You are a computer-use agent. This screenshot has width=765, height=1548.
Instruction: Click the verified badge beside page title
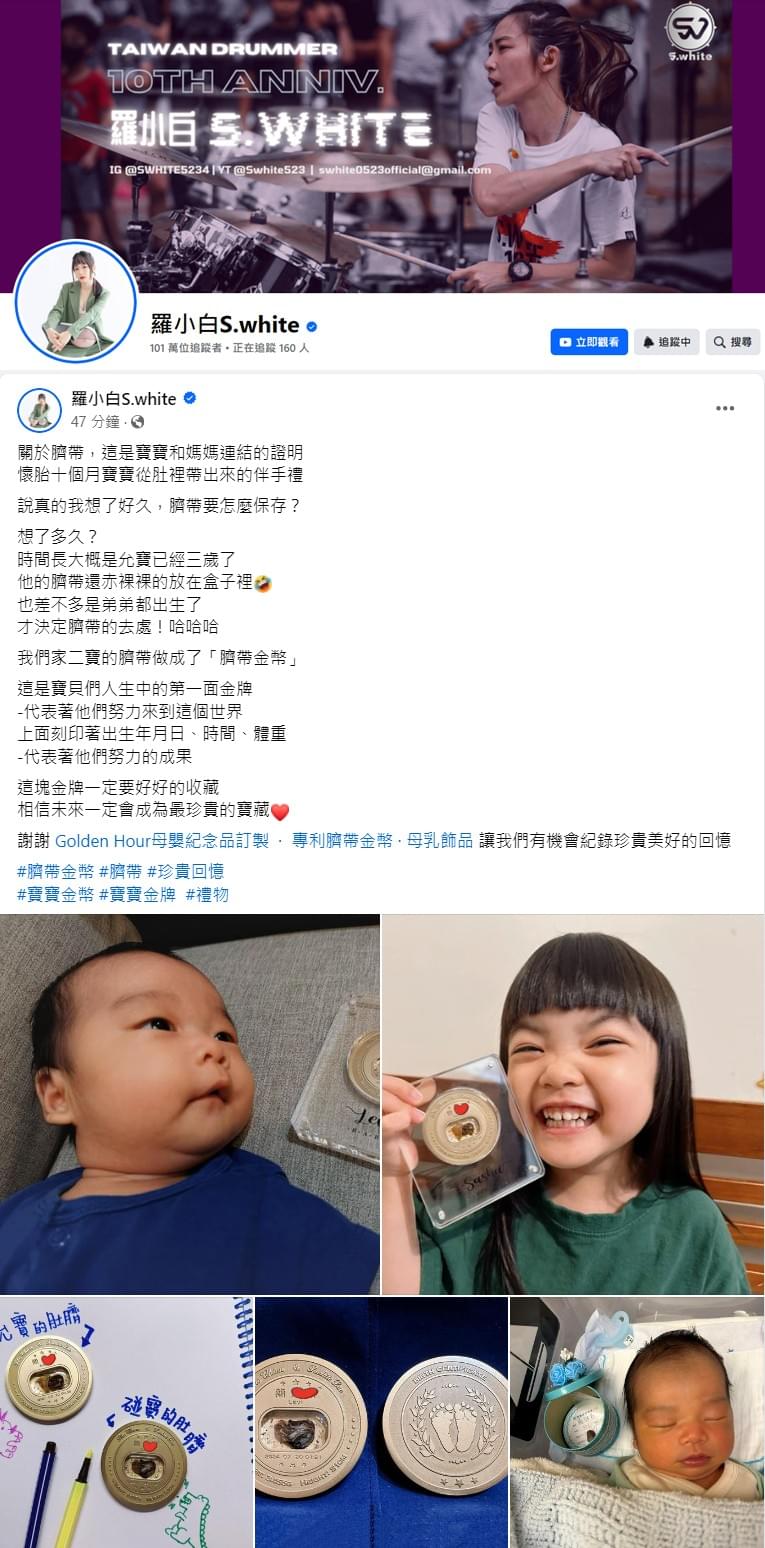click(x=312, y=325)
